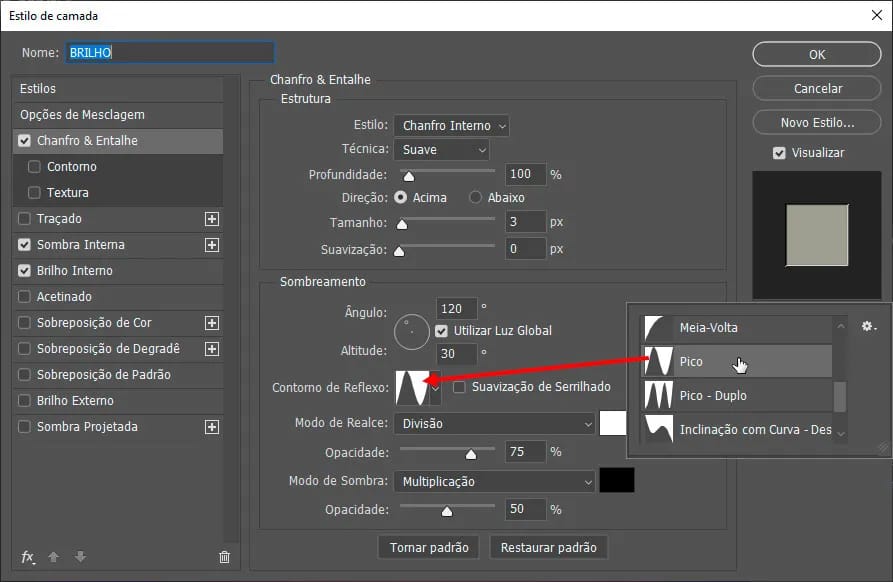
Task: Click the Cancelar button
Action: click(817, 88)
